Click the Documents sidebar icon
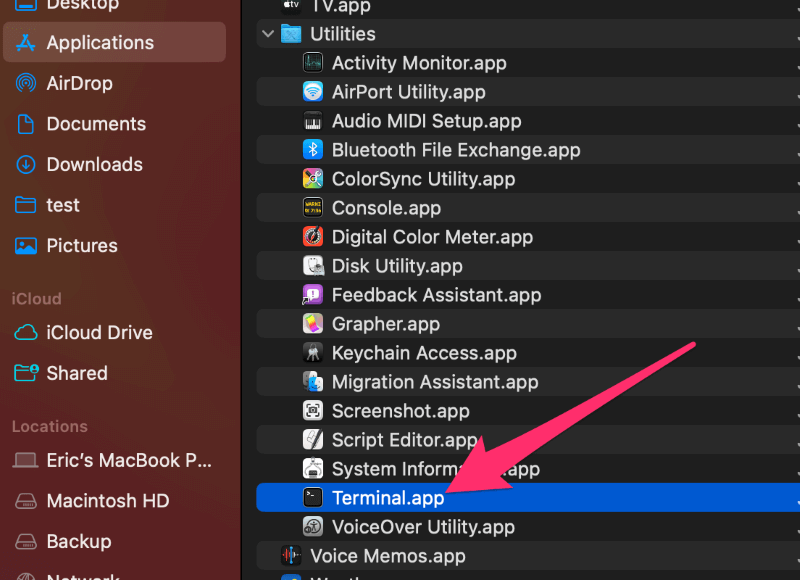800x580 pixels. [26, 124]
